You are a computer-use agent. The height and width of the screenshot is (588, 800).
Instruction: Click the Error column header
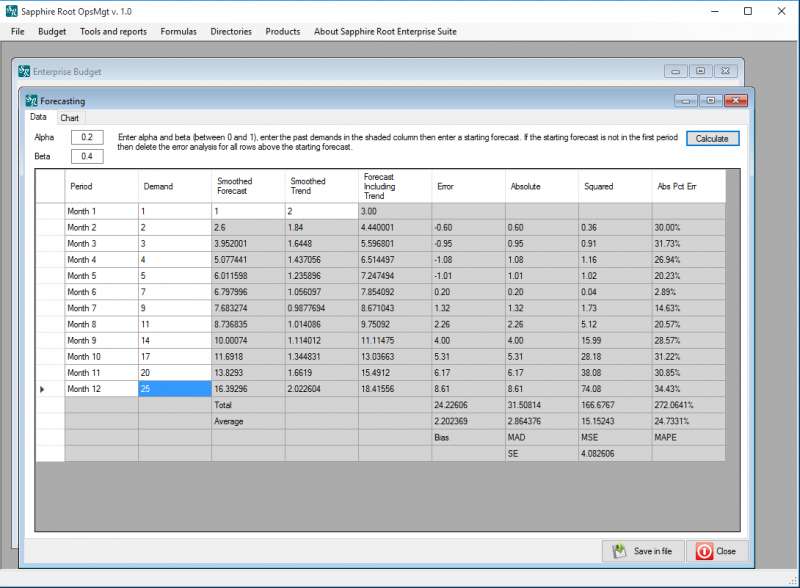coord(468,186)
